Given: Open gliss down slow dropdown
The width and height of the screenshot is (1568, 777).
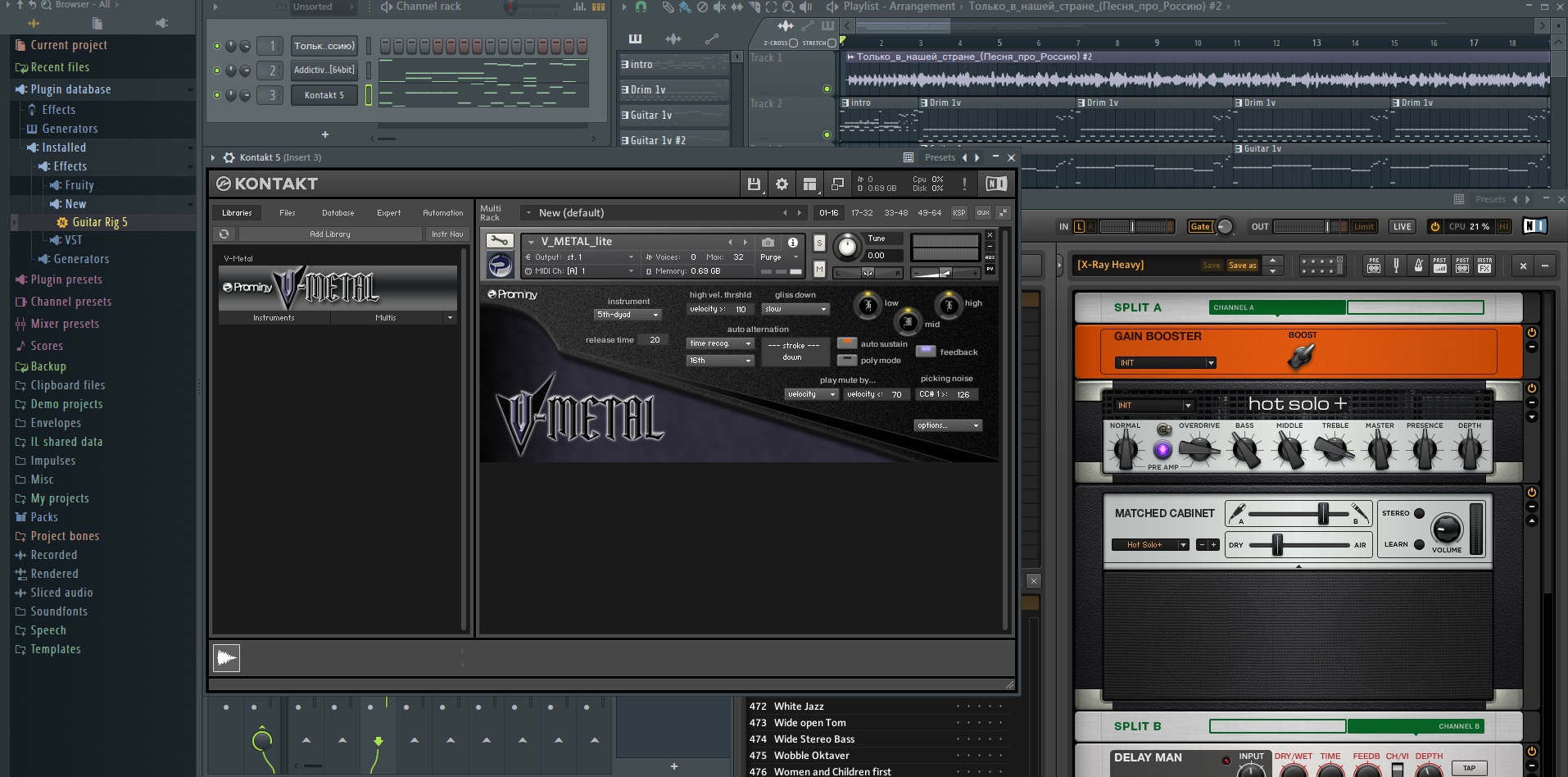Looking at the screenshot, I should coord(795,309).
